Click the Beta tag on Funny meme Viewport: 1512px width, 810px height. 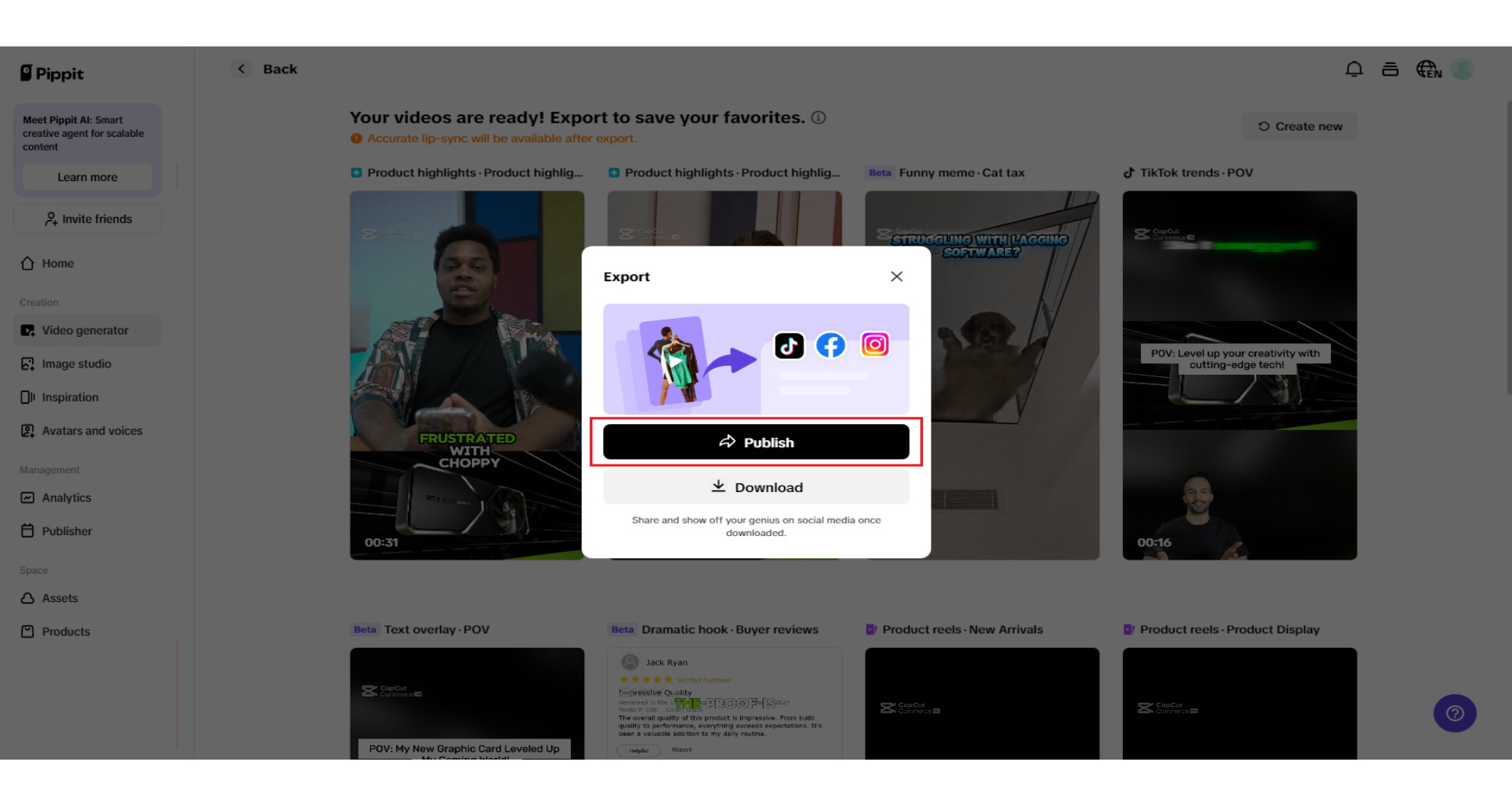[x=880, y=172]
